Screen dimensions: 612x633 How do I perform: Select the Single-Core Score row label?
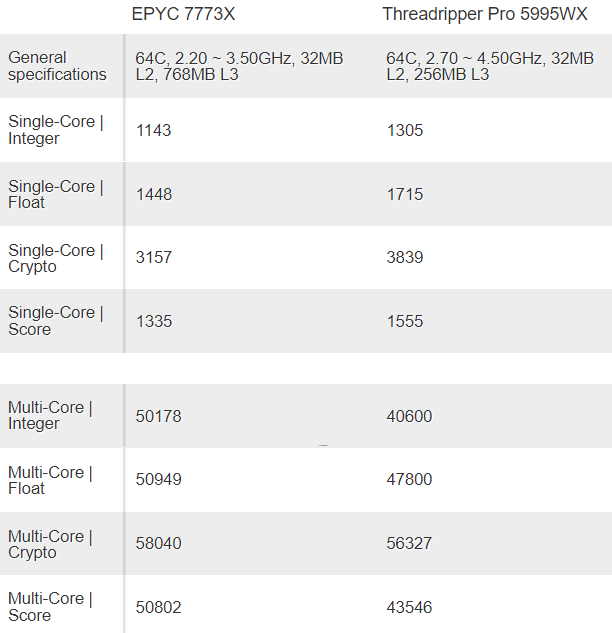55,321
